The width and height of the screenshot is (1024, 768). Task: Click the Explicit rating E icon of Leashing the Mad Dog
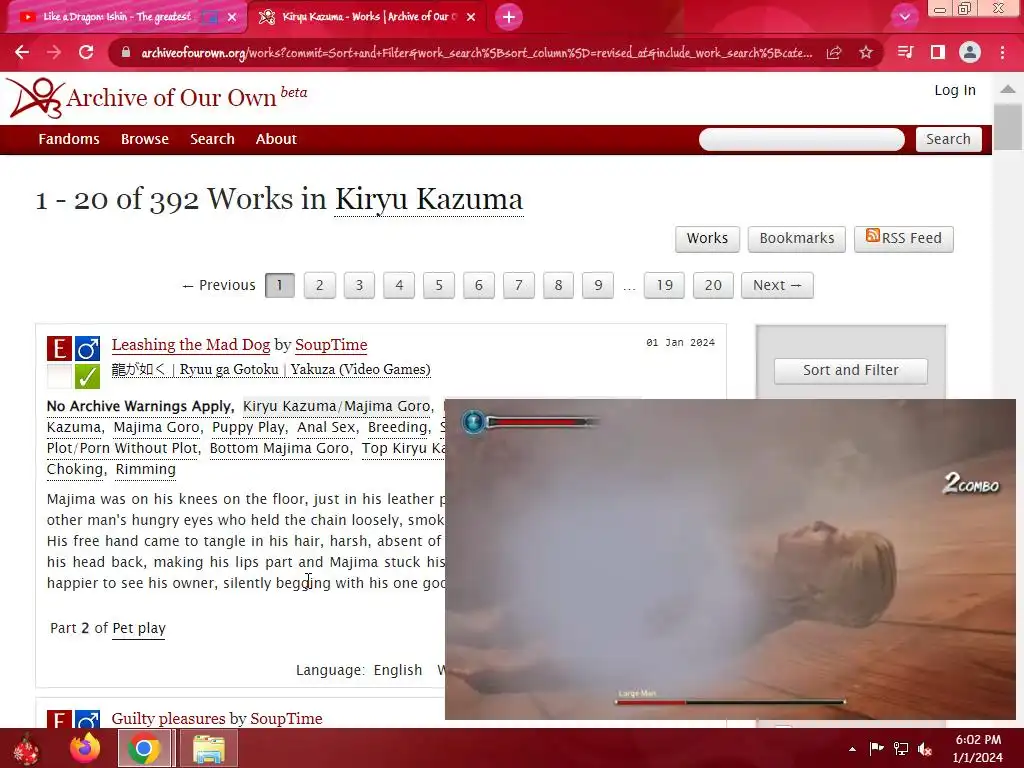coord(59,348)
